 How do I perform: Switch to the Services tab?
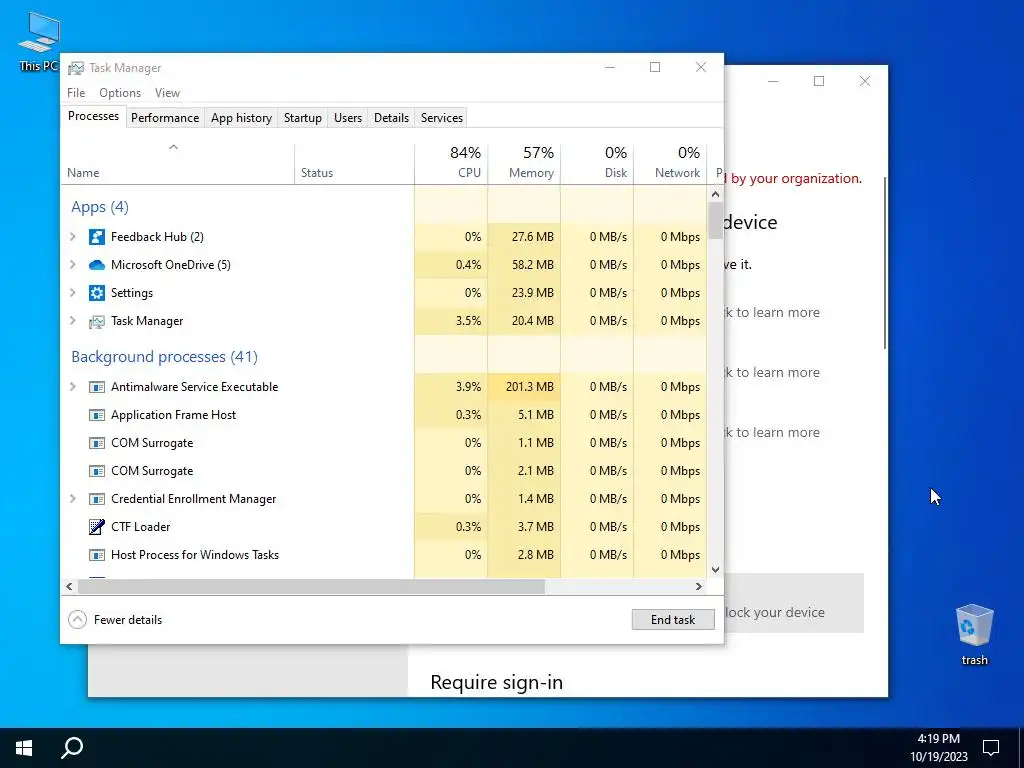(441, 118)
